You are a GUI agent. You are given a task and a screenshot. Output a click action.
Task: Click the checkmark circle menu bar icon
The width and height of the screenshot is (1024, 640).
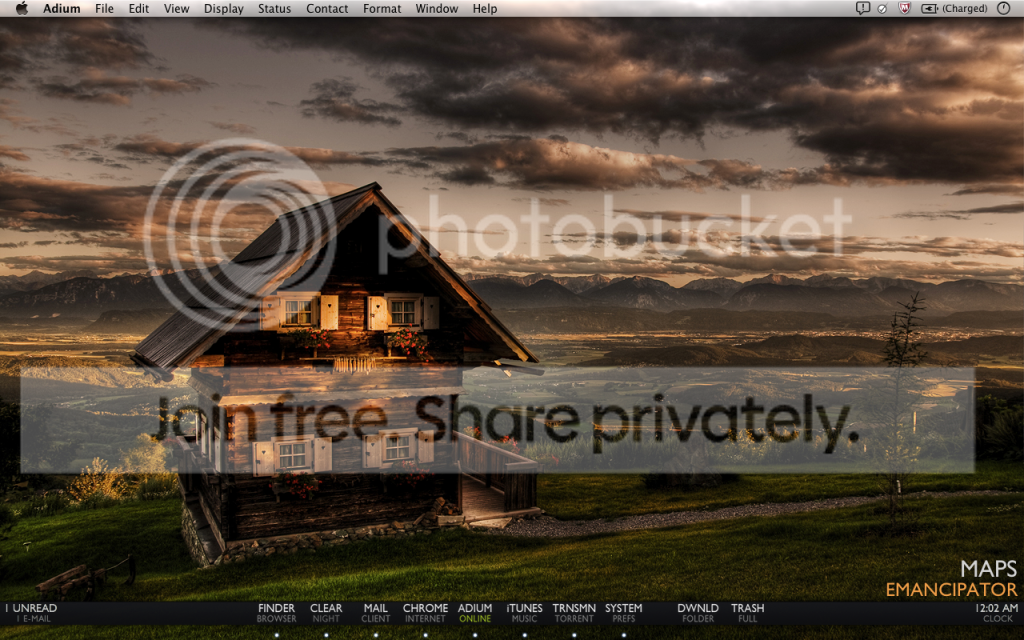click(882, 9)
